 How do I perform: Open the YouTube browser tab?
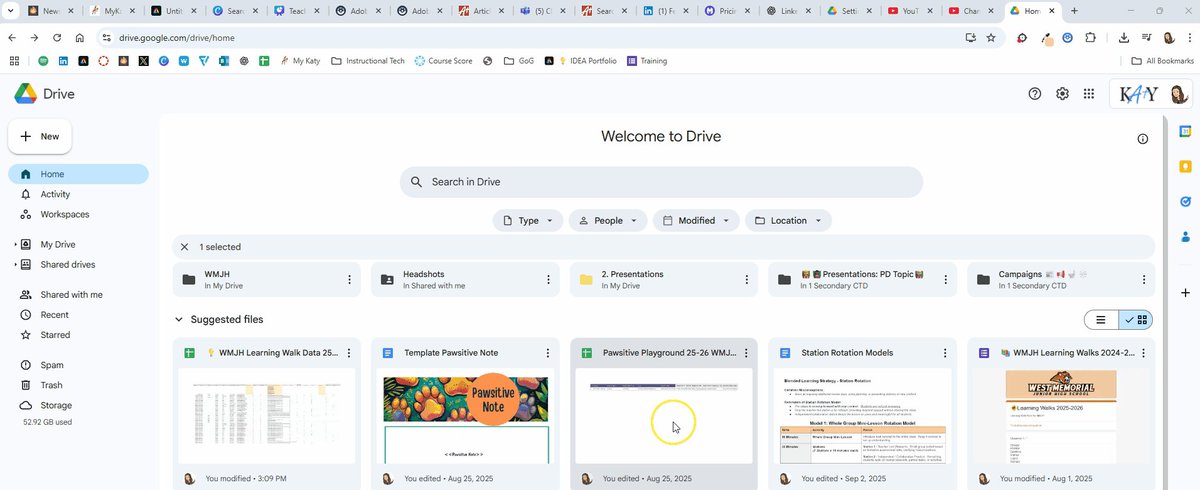pos(908,11)
